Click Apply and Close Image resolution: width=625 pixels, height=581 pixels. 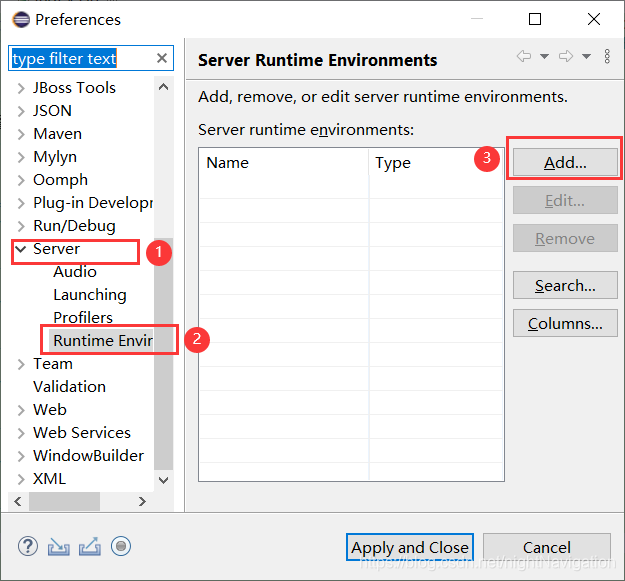(410, 547)
